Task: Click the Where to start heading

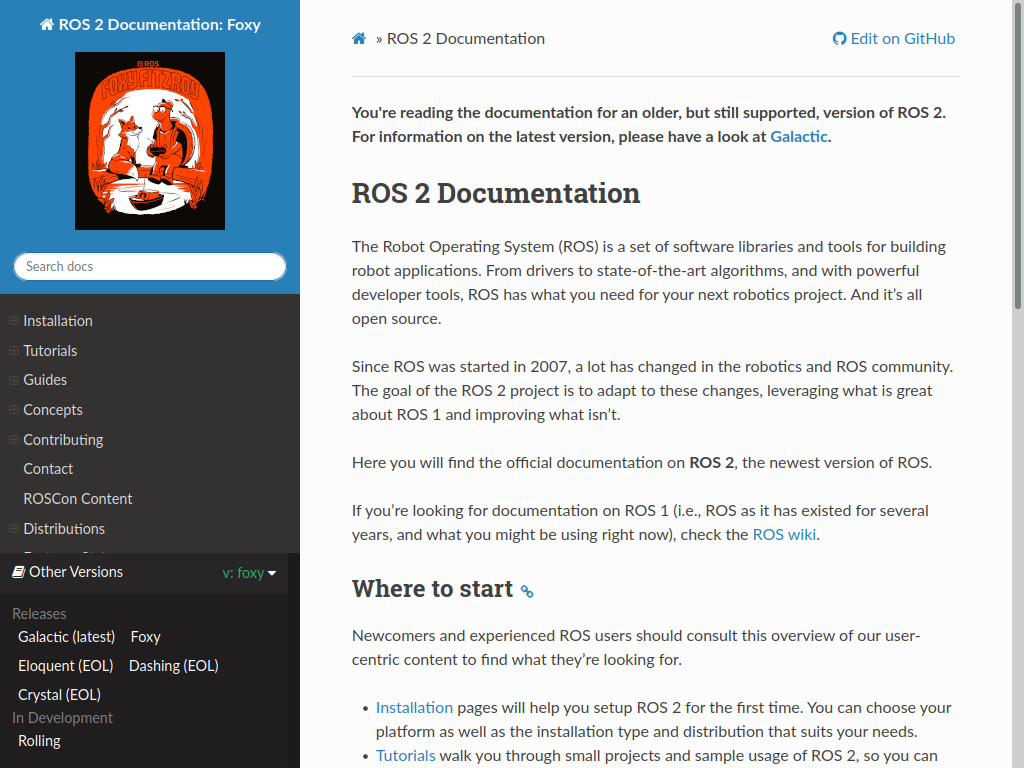Action: point(432,589)
